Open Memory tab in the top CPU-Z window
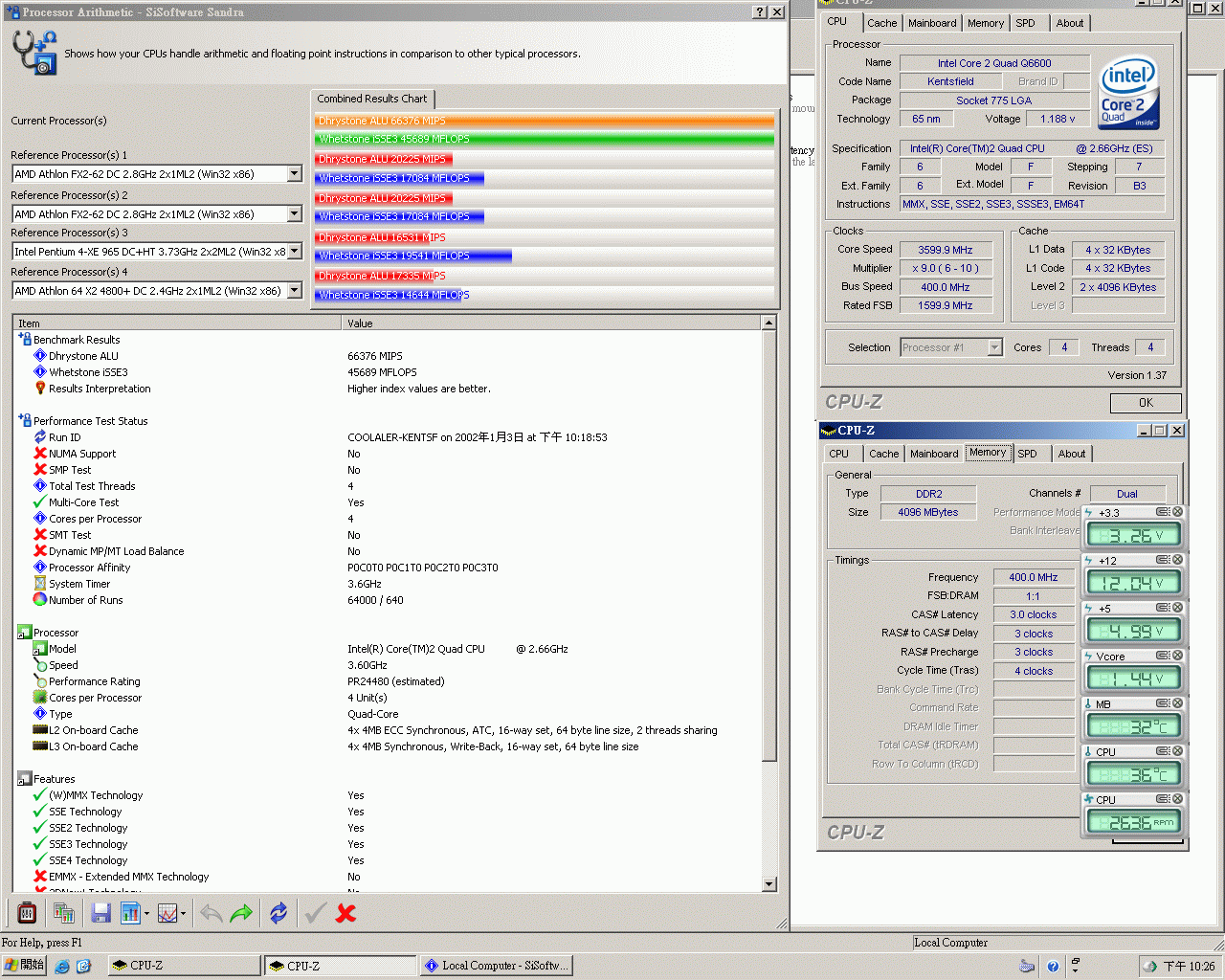 (x=986, y=23)
